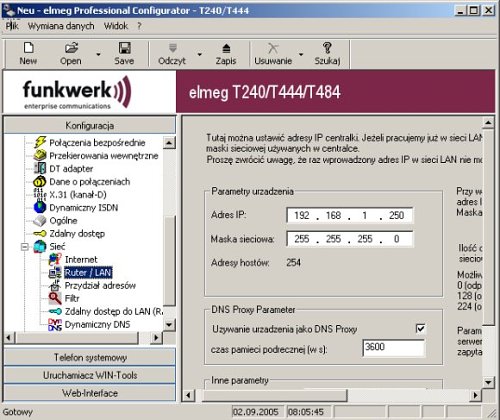This screenshot has width=500, height=420.
Task: Click main panel scroll up arrow
Action: (x=488, y=123)
